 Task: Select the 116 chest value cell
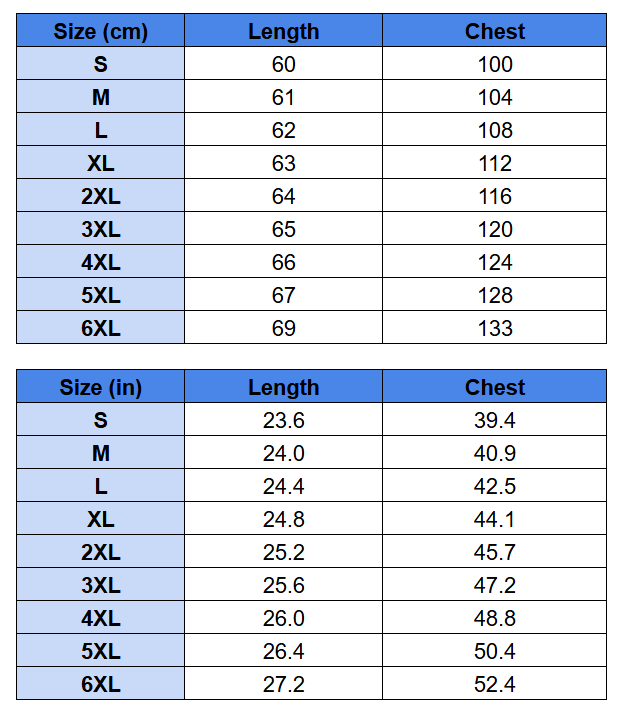click(494, 195)
